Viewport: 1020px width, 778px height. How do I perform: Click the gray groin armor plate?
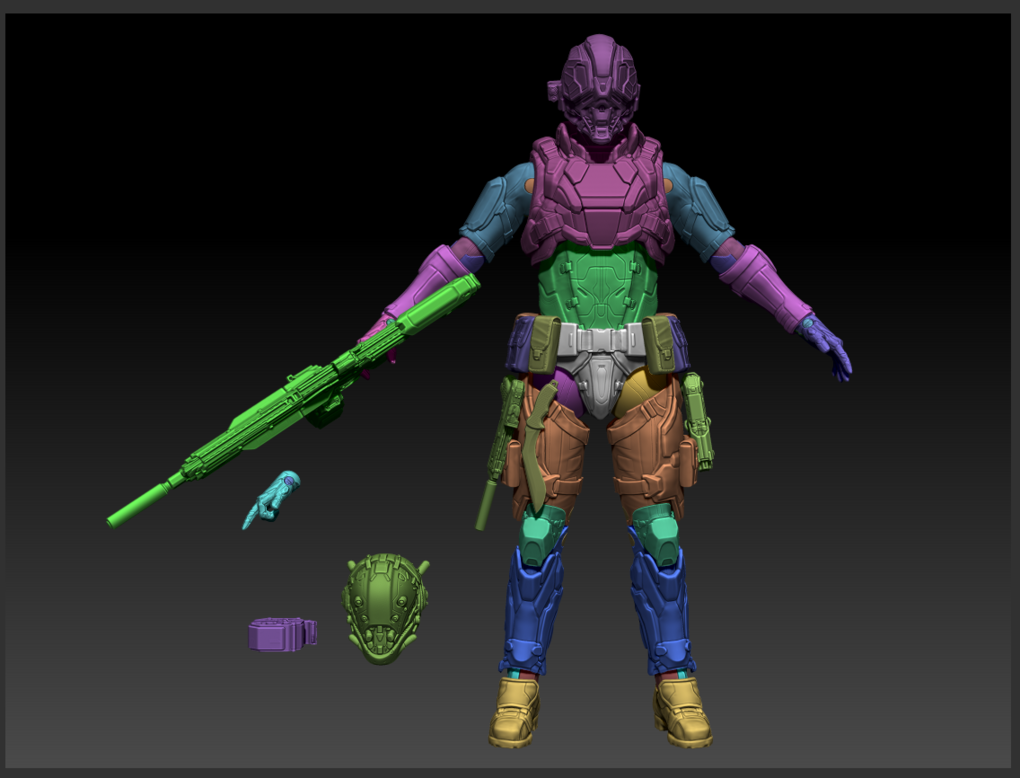click(598, 385)
